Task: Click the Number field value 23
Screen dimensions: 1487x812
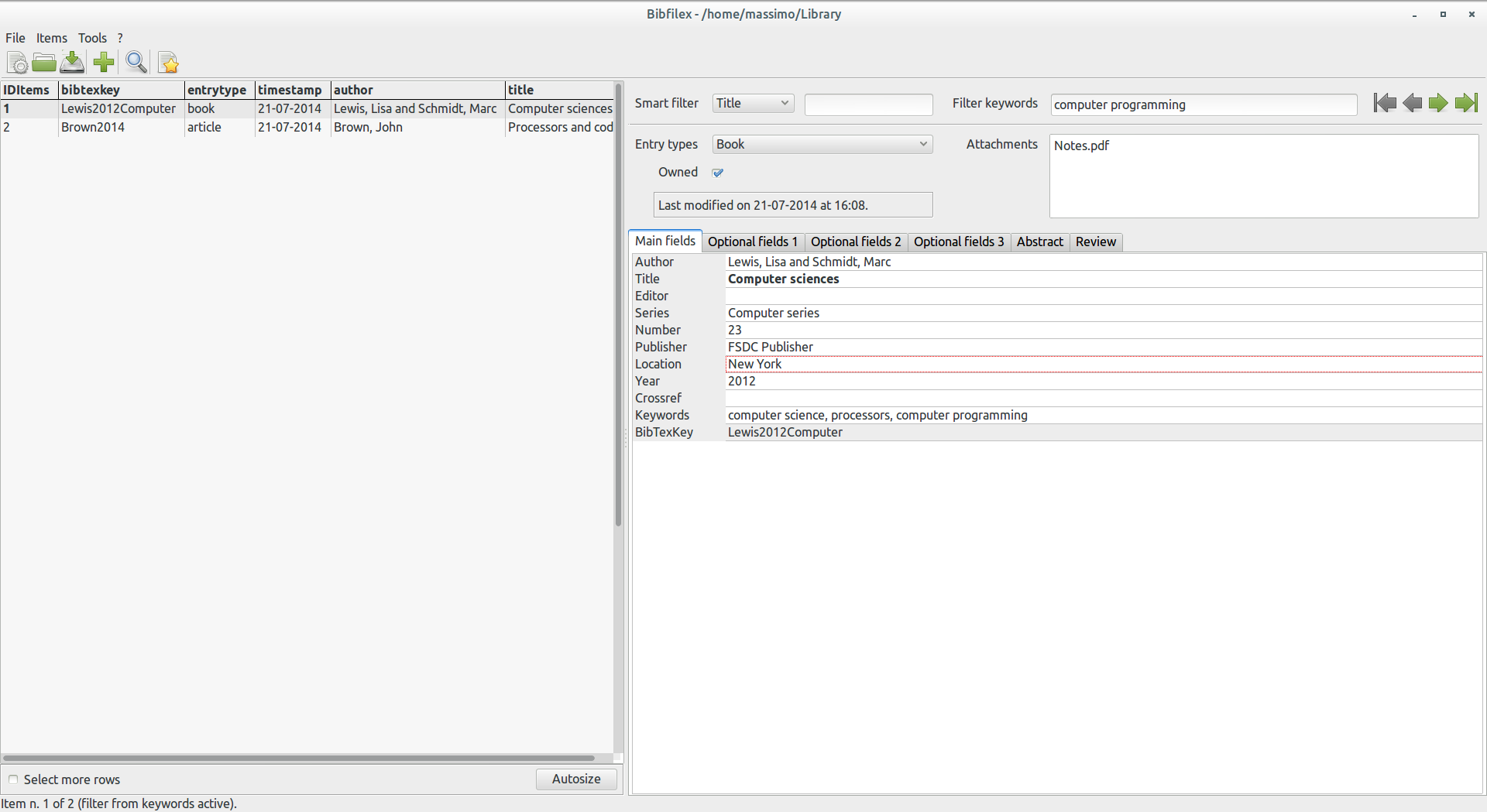Action: (x=1104, y=330)
